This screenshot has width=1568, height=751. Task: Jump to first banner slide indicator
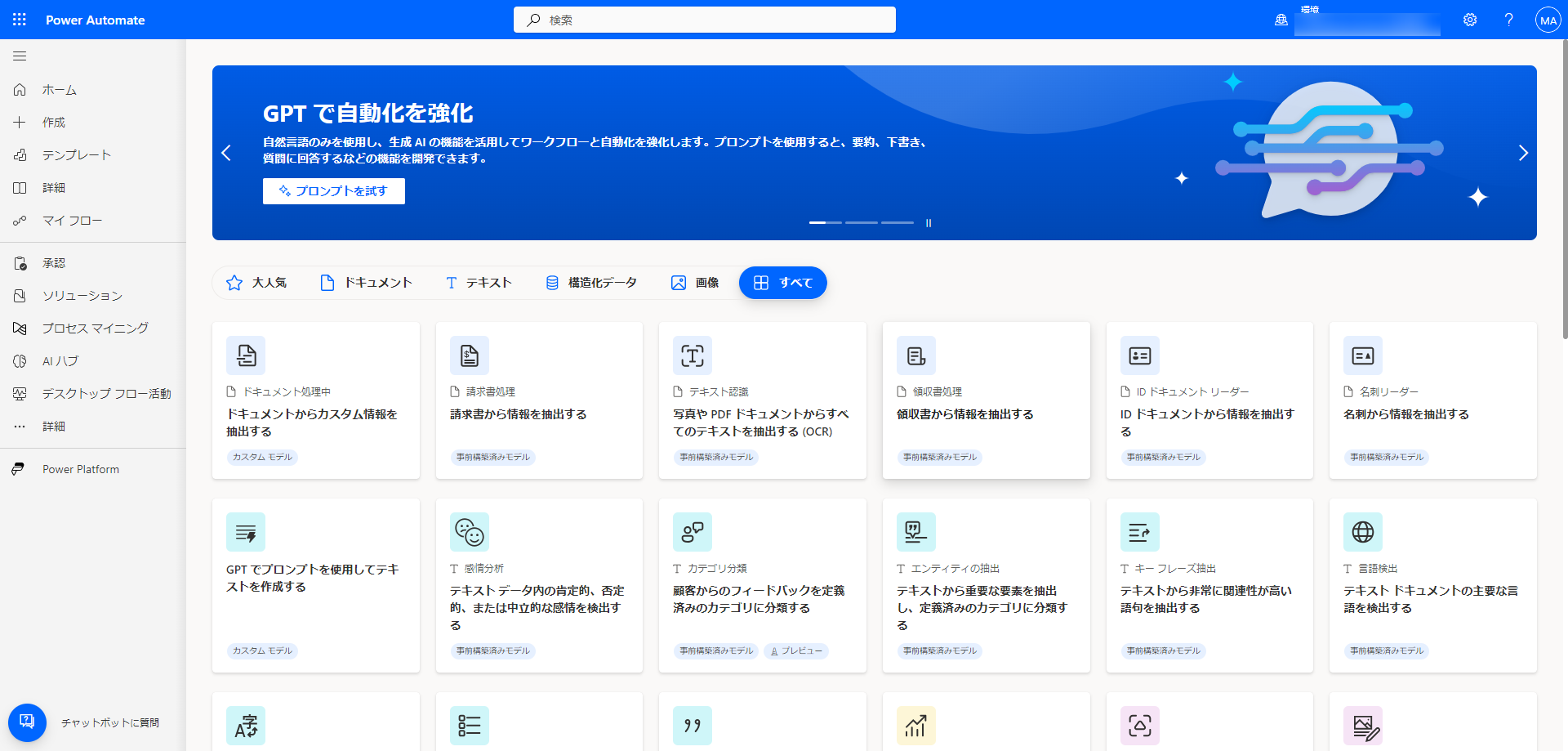point(826,222)
